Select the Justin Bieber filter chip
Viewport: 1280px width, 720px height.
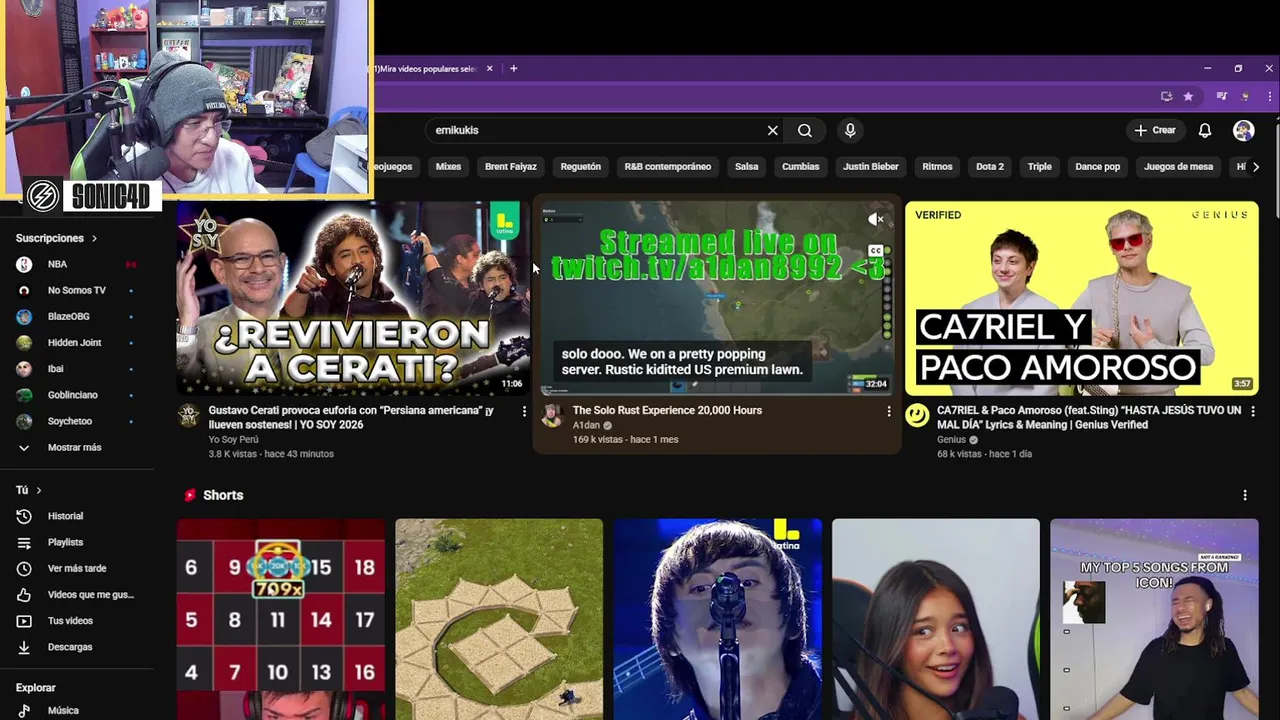(x=871, y=167)
